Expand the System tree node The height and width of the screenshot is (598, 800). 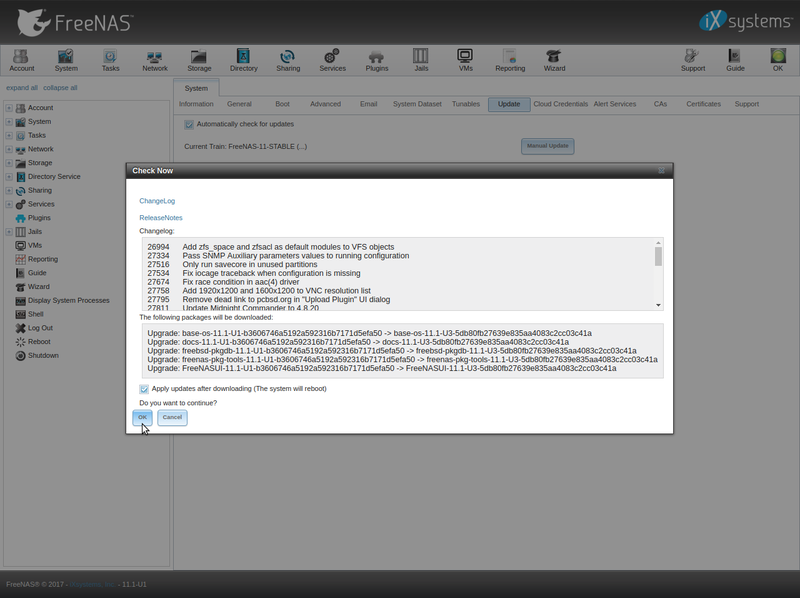pyautogui.click(x=9, y=121)
